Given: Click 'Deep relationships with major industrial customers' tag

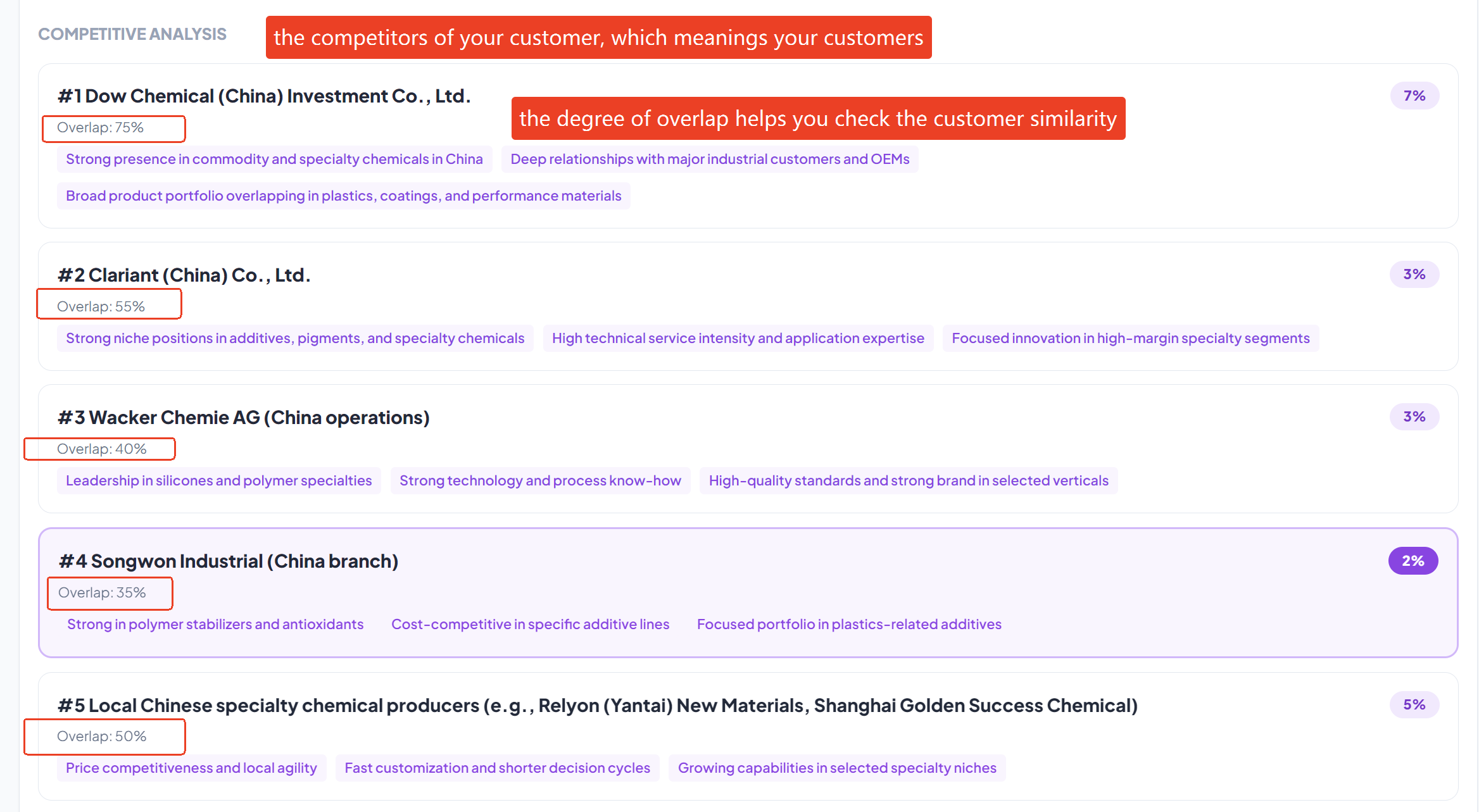Looking at the screenshot, I should click(710, 159).
